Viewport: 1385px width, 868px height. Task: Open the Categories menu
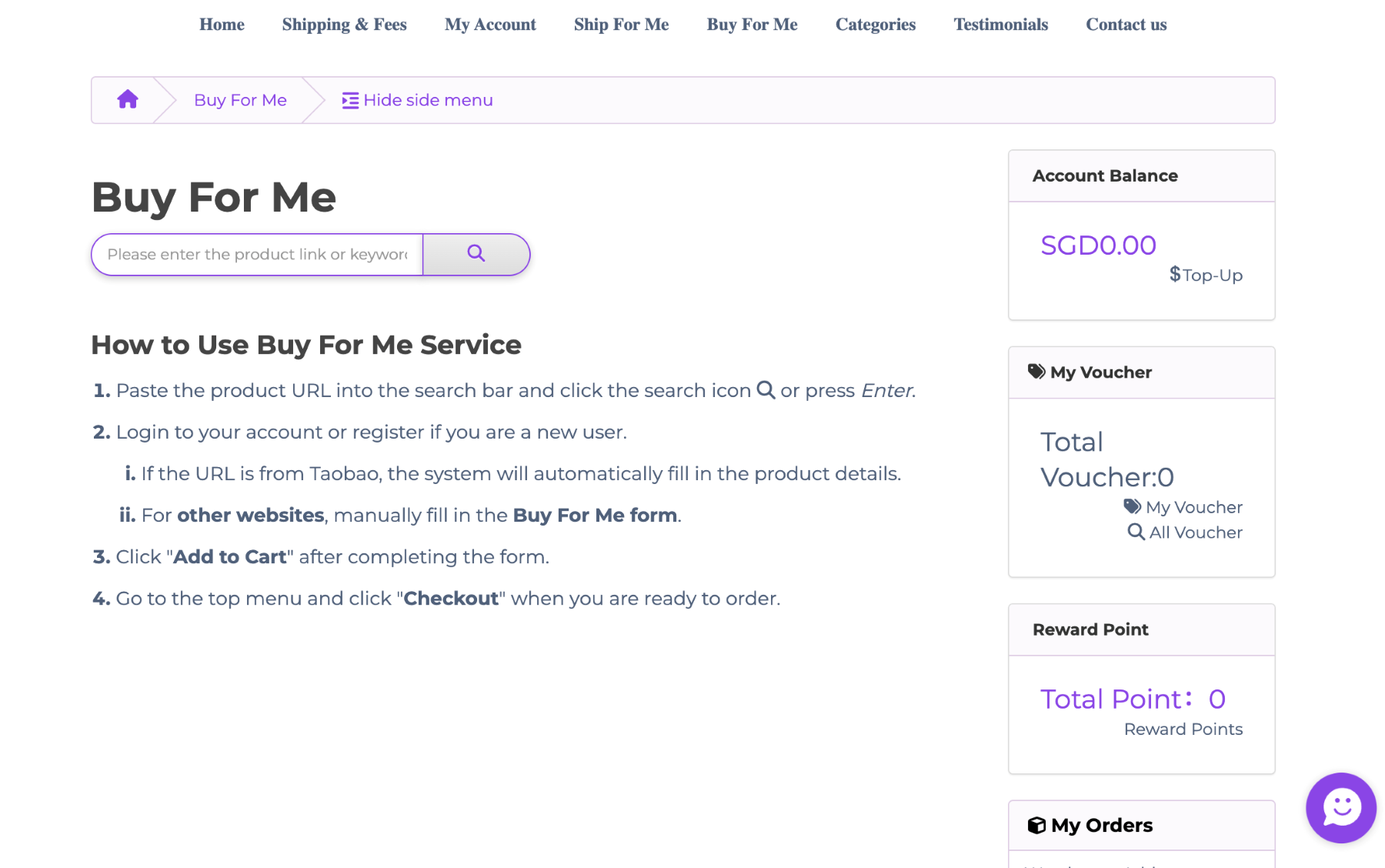click(875, 25)
